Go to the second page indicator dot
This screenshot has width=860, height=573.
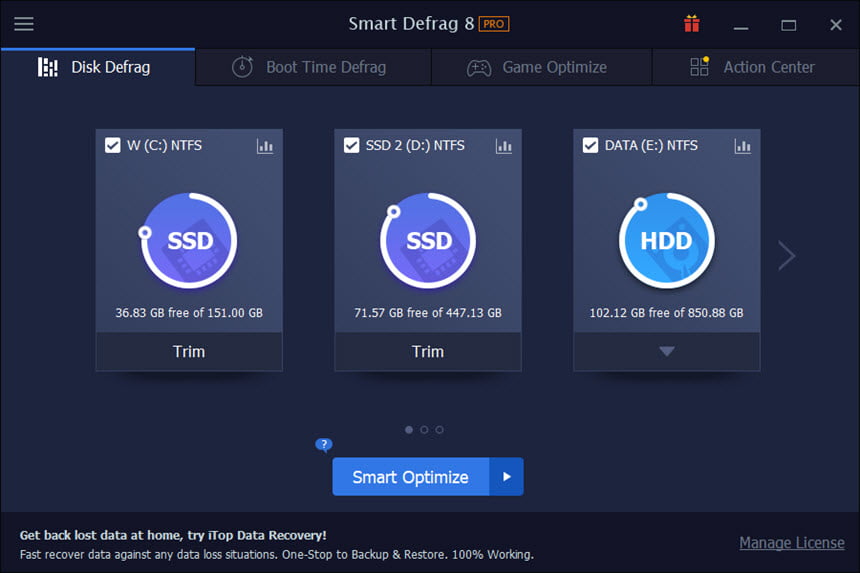coord(424,430)
